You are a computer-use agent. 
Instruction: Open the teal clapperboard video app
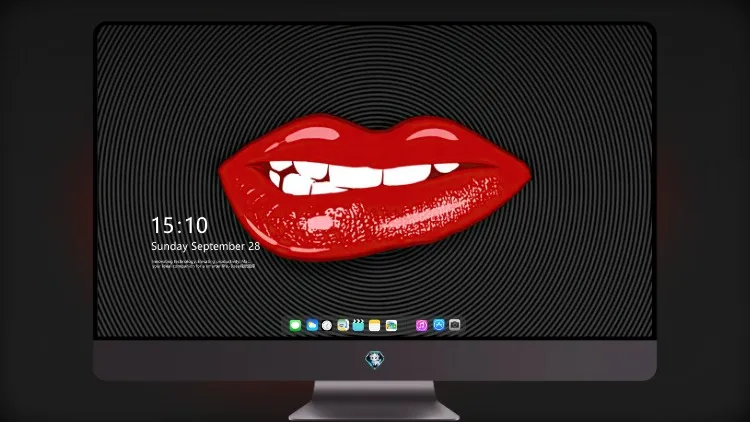coord(358,325)
